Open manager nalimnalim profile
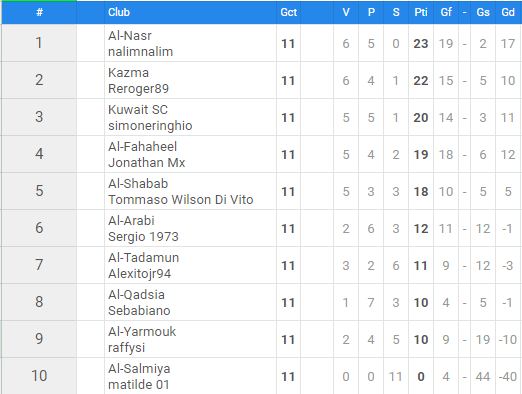Screen dimensions: 522x394 click(140, 52)
